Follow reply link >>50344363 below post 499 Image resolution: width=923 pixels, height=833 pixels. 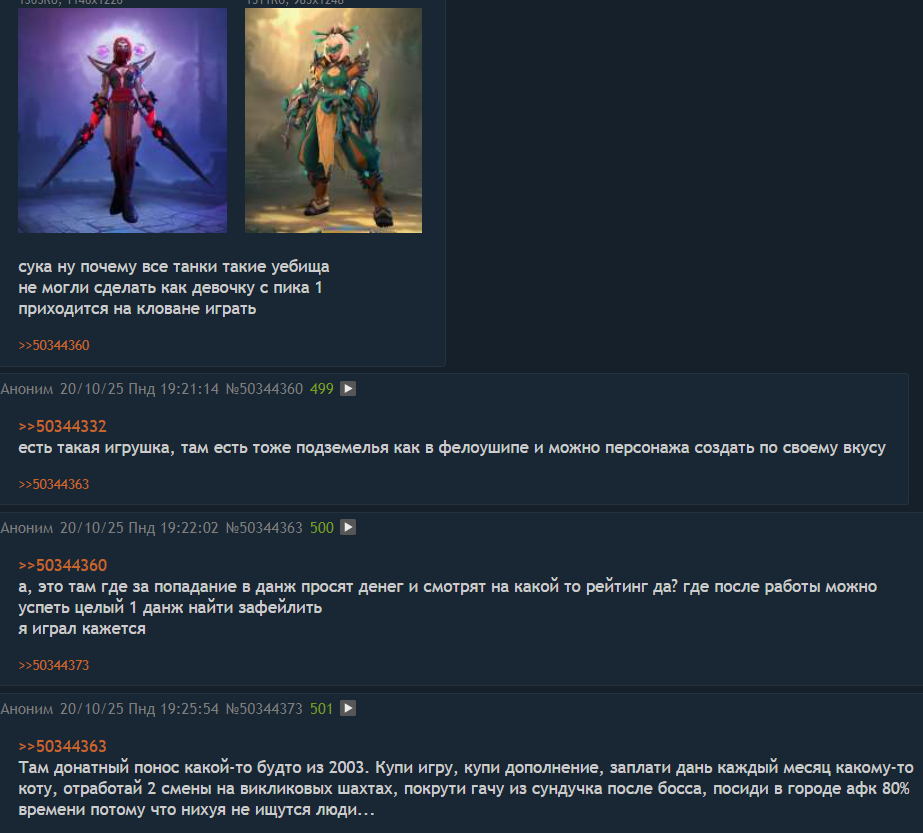tap(54, 484)
